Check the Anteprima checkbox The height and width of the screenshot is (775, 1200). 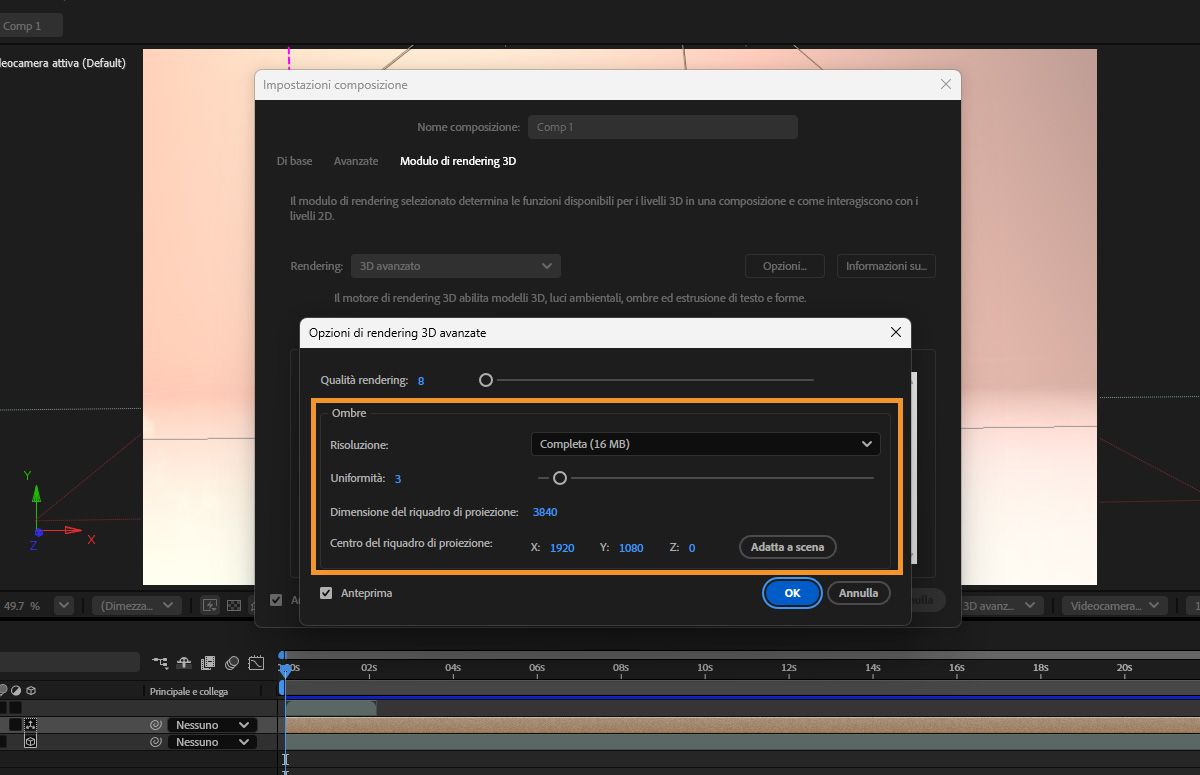pos(326,593)
